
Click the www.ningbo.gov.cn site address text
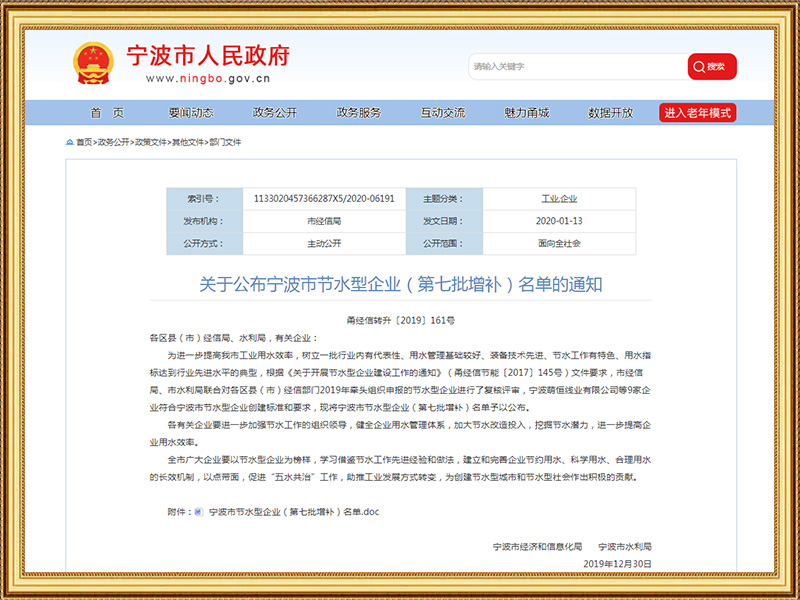click(208, 79)
